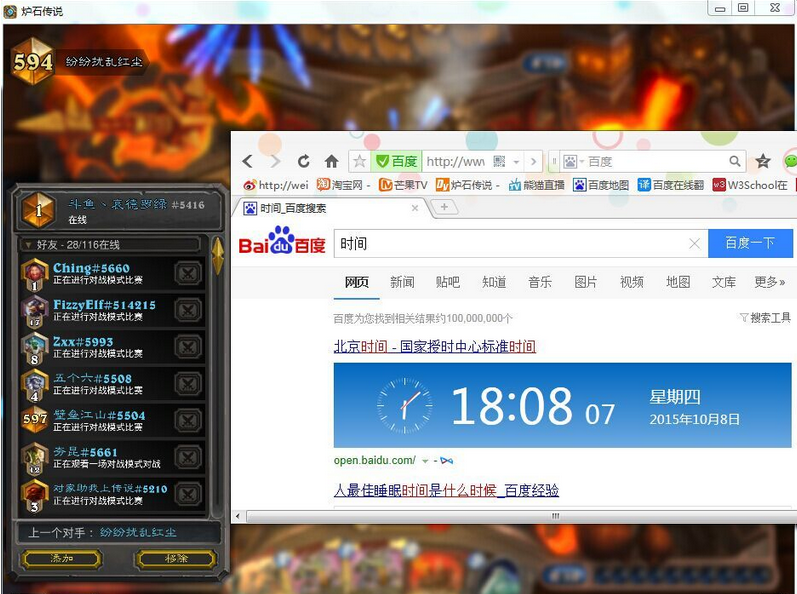
Task: Click the search magnifier in browser search box
Action: point(734,162)
